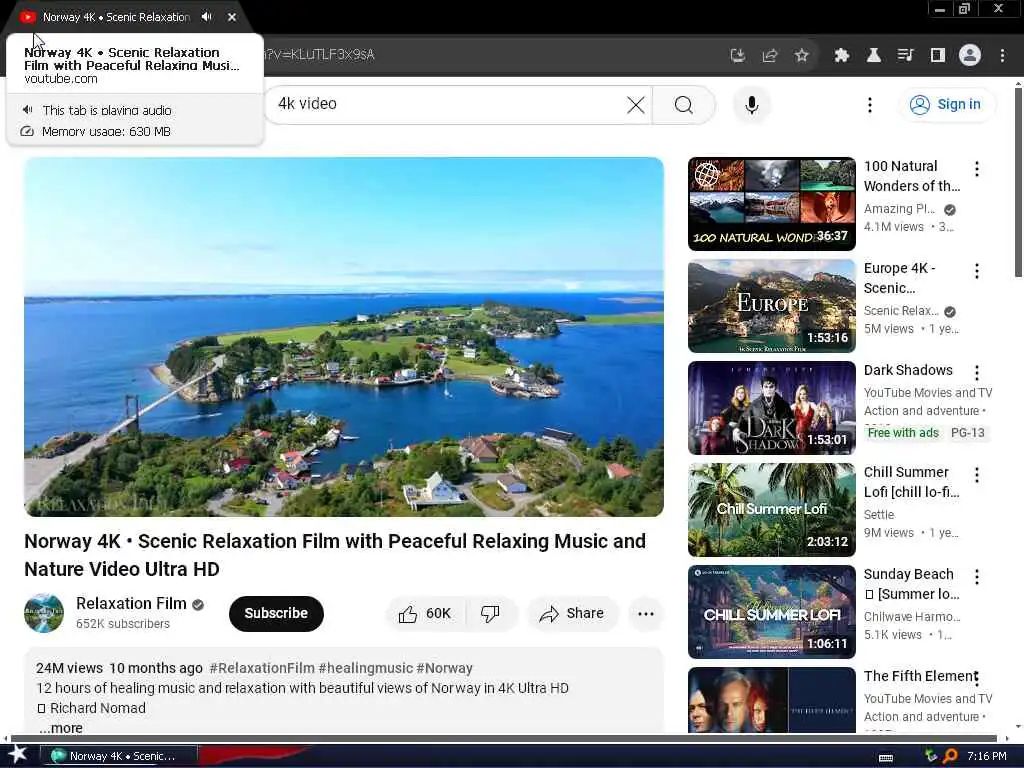Subscribe to Relaxation Film
The width and height of the screenshot is (1024, 768).
click(276, 613)
